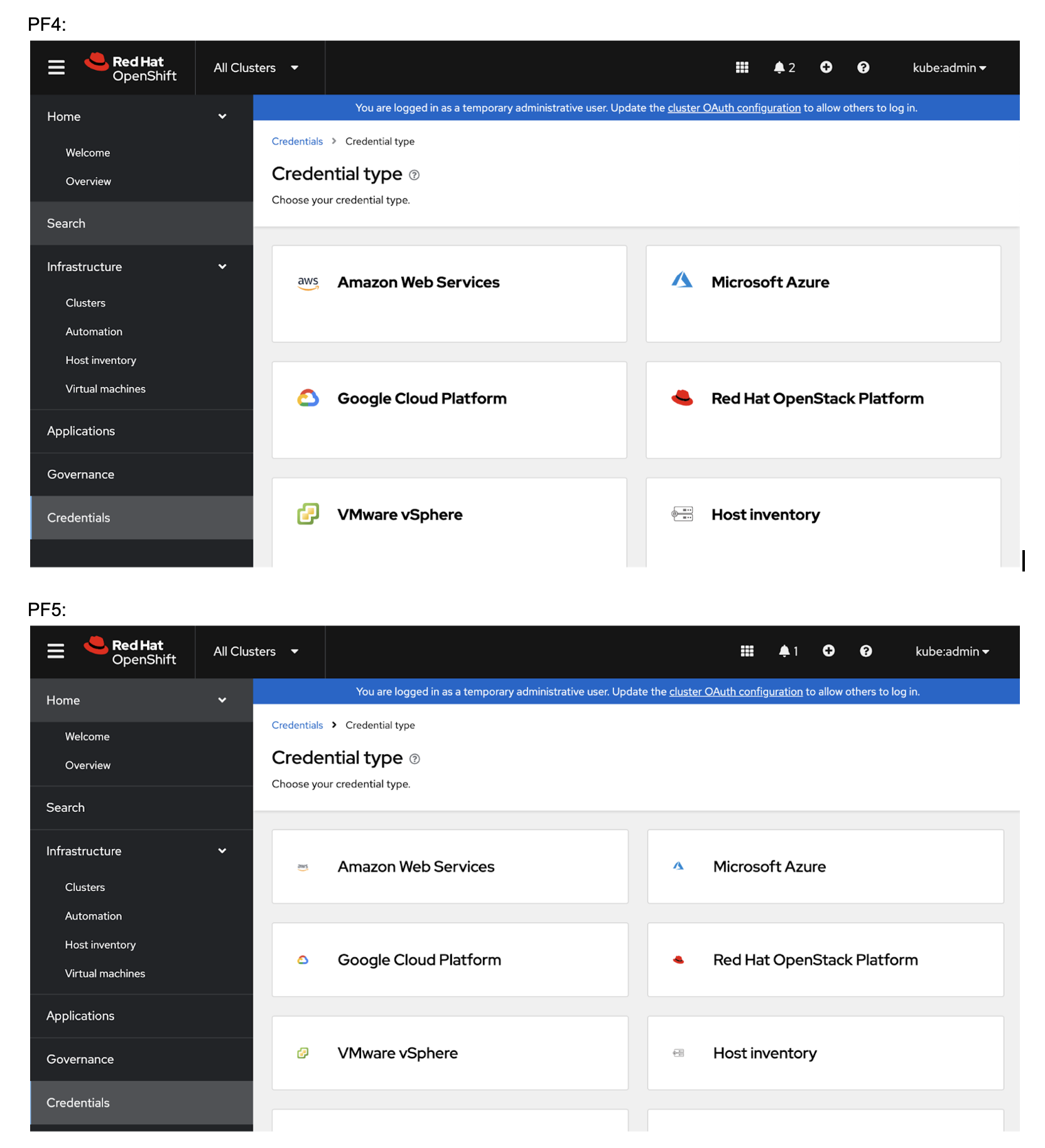
Task: Open the application launcher grid in PF5
Action: [x=747, y=651]
